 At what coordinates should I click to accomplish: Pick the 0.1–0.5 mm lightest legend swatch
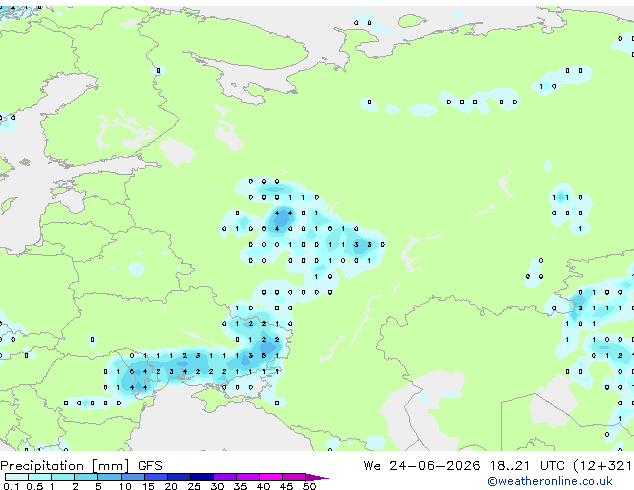(17, 477)
